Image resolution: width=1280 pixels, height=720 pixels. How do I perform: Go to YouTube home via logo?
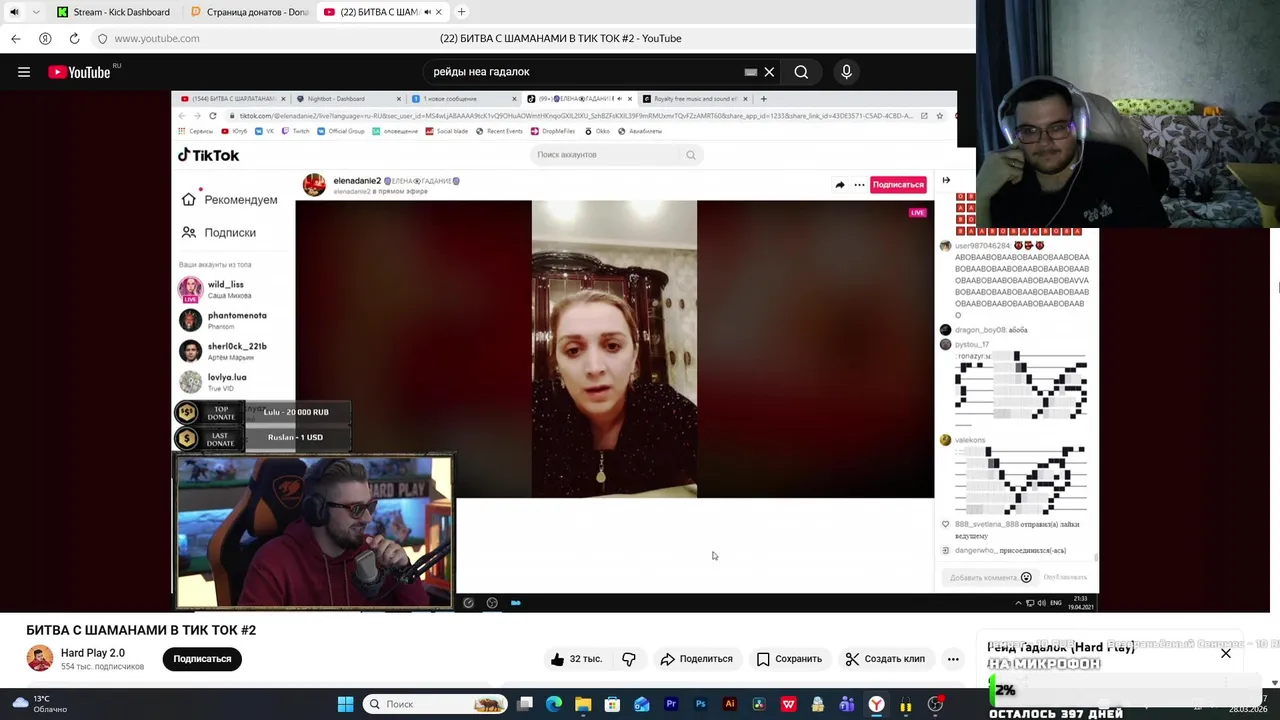point(79,72)
